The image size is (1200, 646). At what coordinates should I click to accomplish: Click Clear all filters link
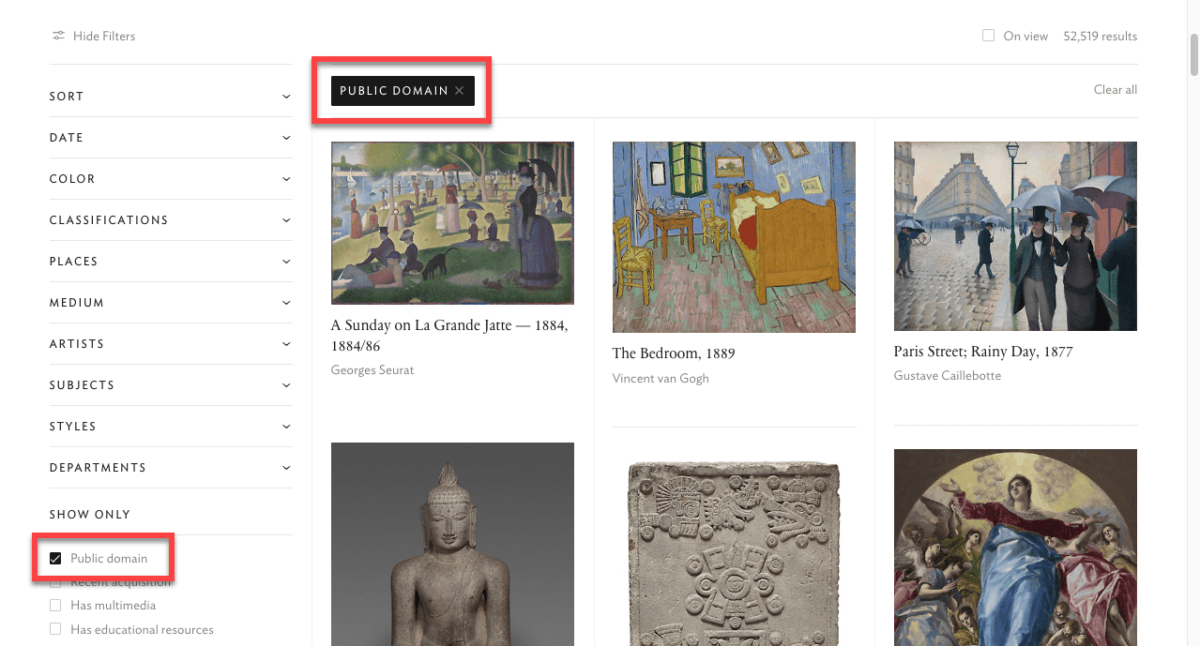pos(1115,90)
